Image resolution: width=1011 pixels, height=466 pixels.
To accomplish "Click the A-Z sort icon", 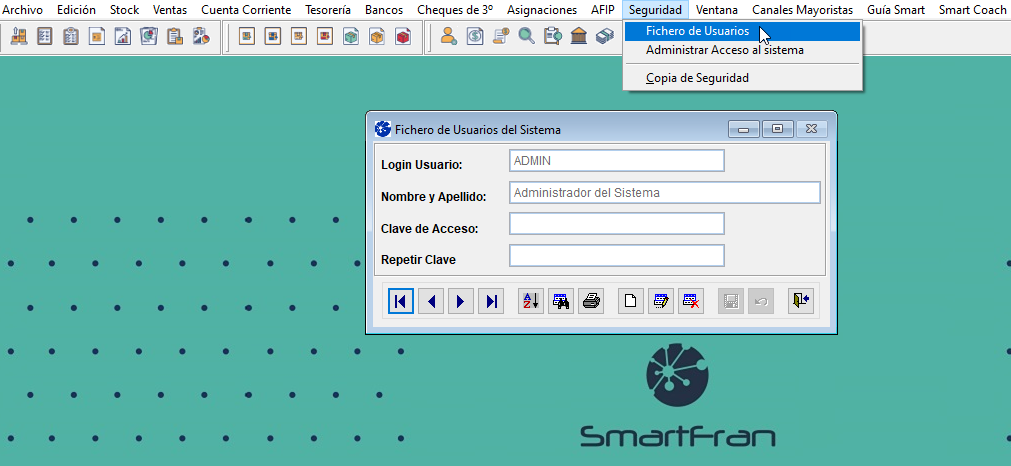I will 531,301.
